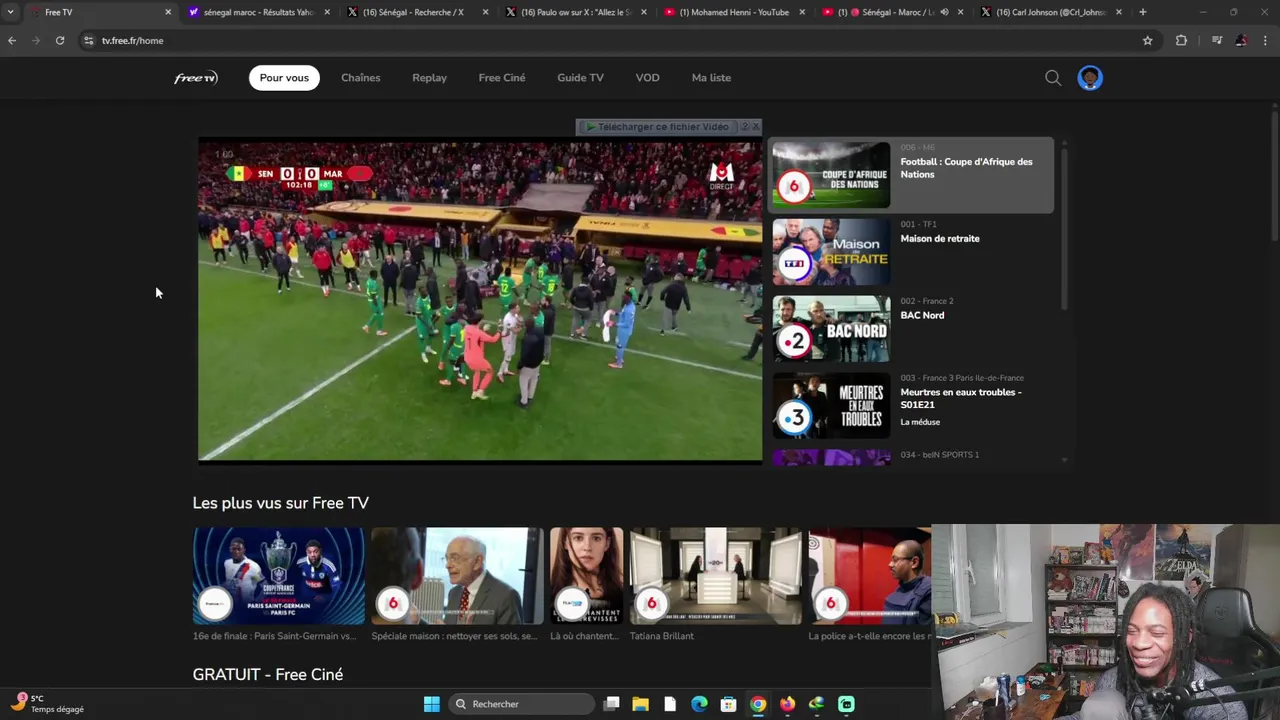
Task: Open the tab search dropdown arrow
Action: [x=10, y=12]
